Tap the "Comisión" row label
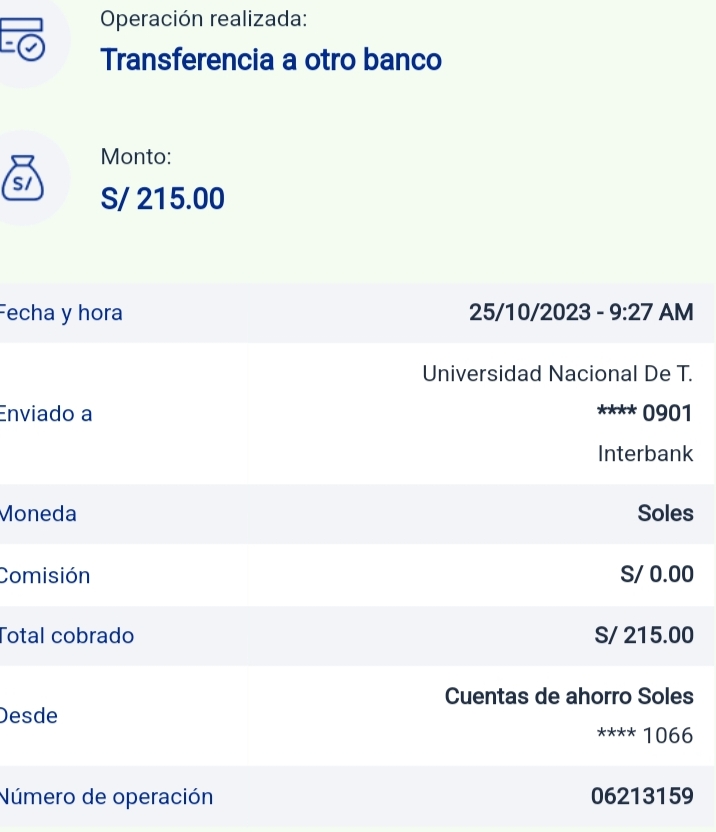Image resolution: width=716 pixels, height=832 pixels. 46,576
